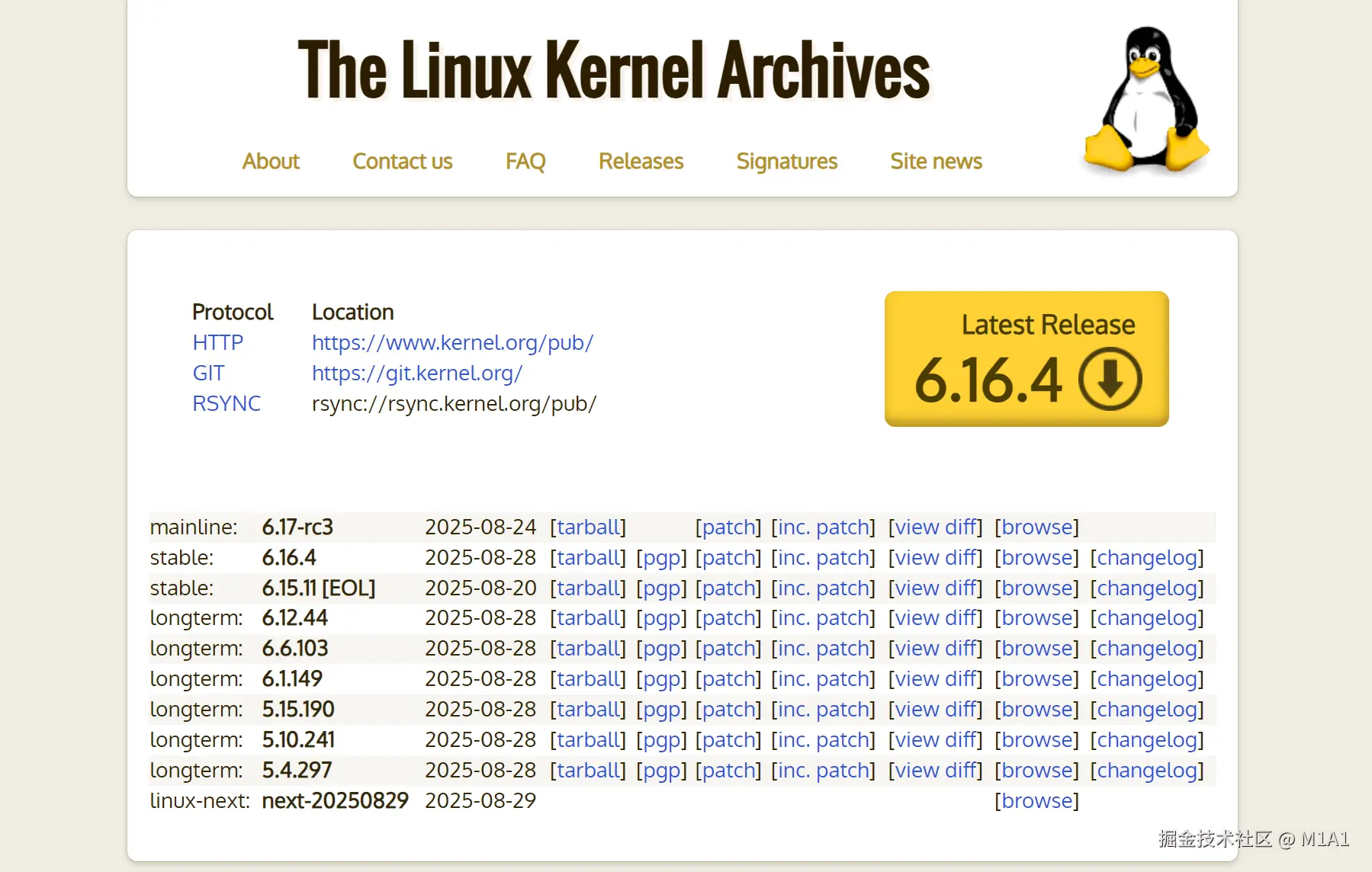Open changelog for longterm 5.15.190
This screenshot has width=1372, height=872.
[x=1147, y=710]
